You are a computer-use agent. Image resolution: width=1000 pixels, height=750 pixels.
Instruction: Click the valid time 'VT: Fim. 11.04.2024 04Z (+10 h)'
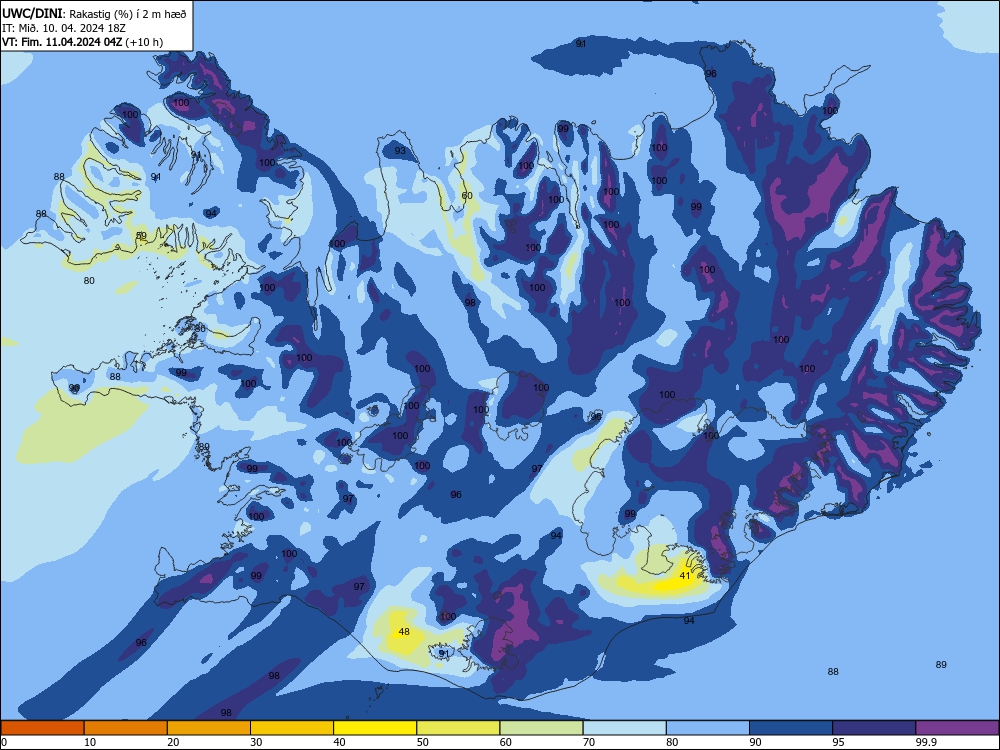[82, 42]
